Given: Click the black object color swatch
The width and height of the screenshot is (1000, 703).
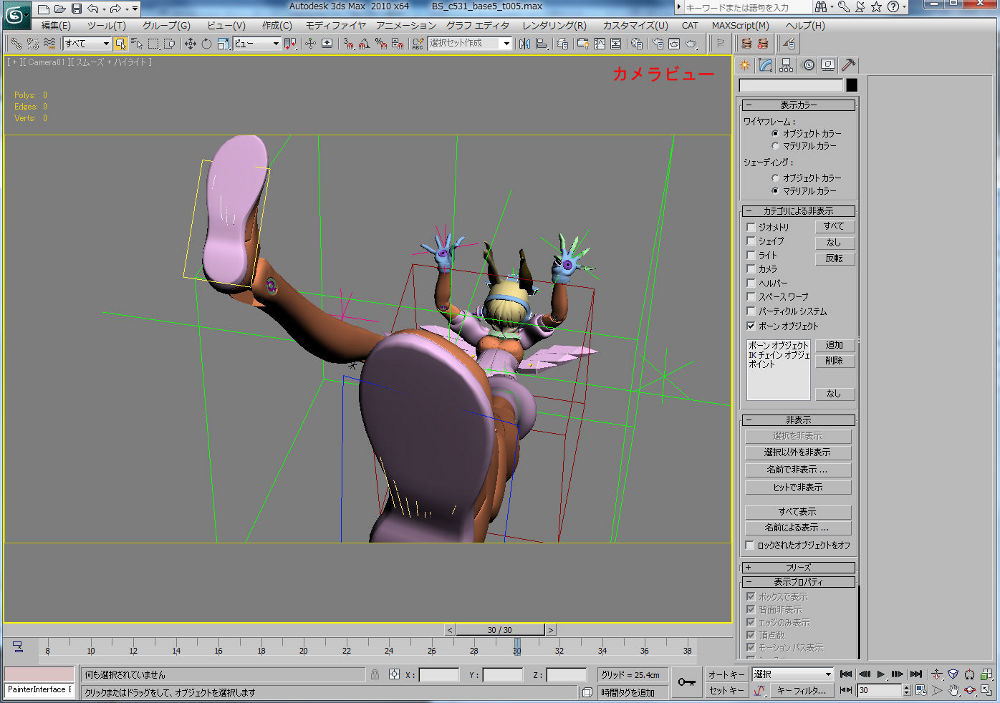Looking at the screenshot, I should 851,85.
